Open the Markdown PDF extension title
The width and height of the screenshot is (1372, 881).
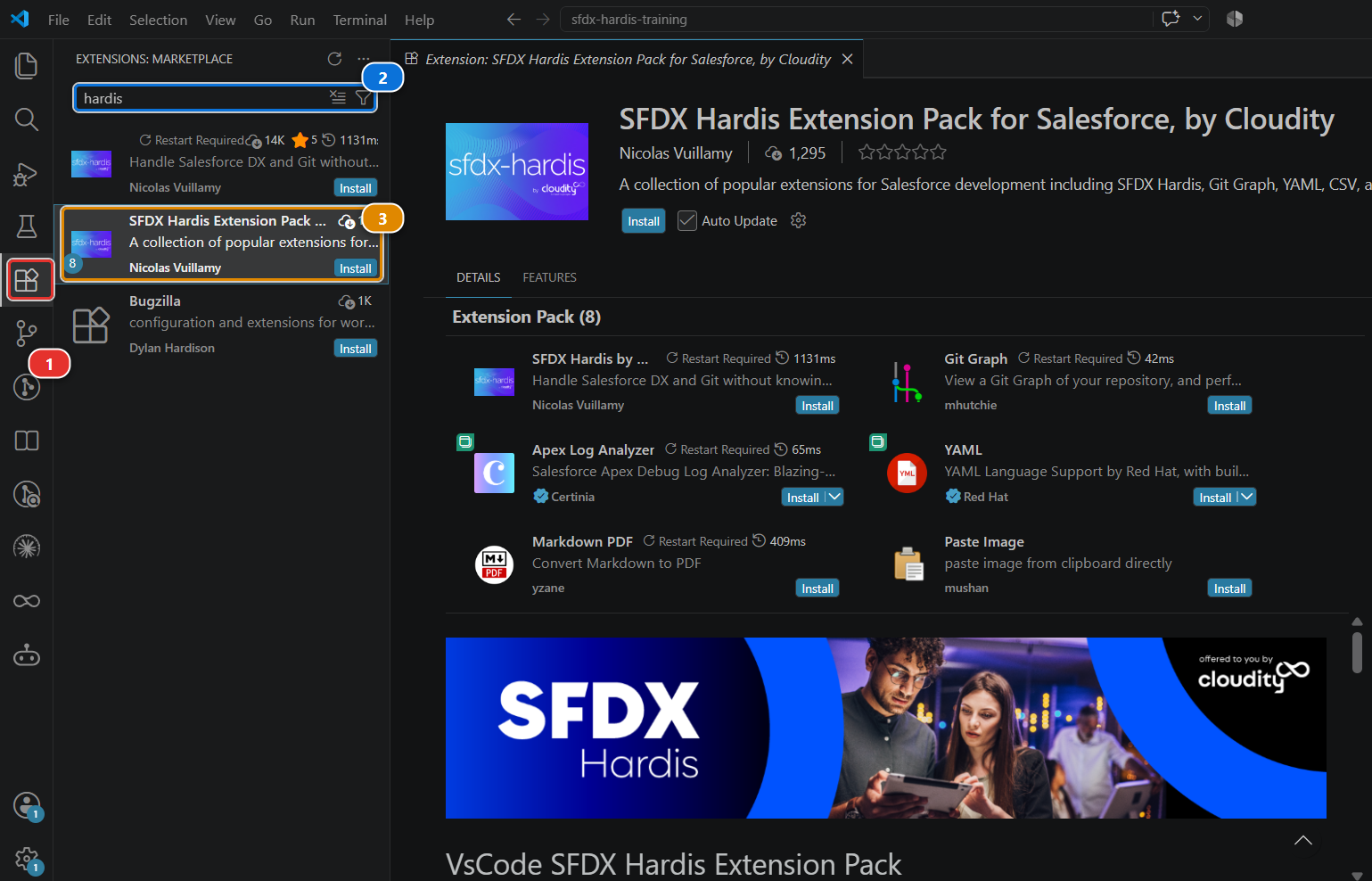(582, 541)
